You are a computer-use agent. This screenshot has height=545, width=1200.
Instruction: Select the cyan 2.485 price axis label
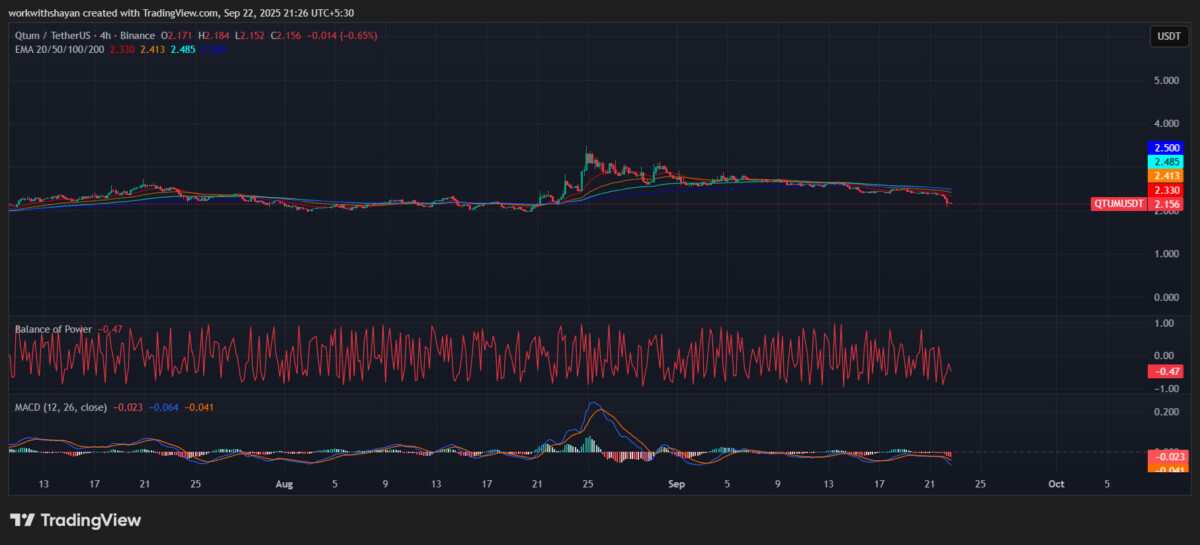(x=1167, y=161)
